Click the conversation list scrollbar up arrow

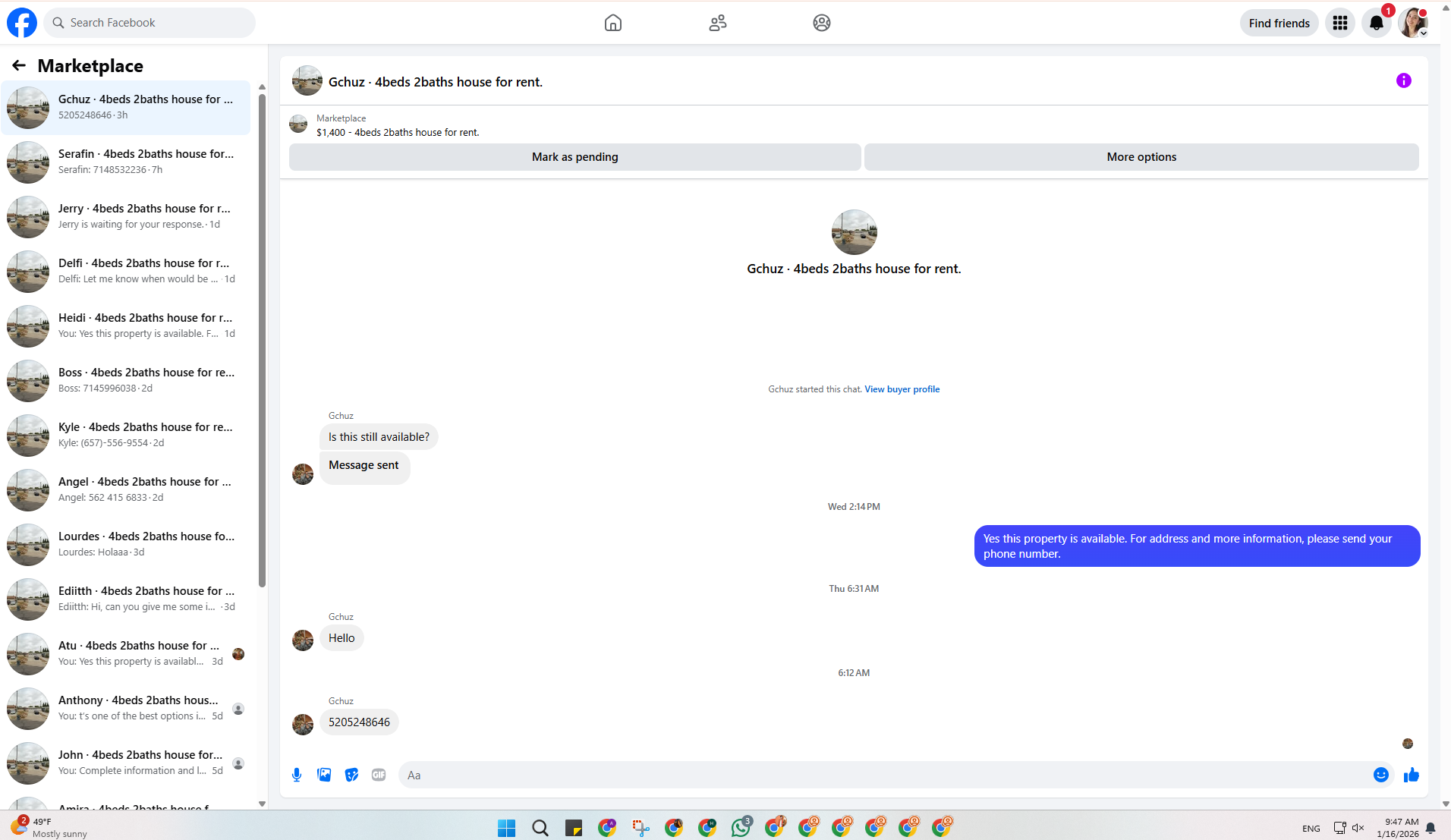coord(262,87)
